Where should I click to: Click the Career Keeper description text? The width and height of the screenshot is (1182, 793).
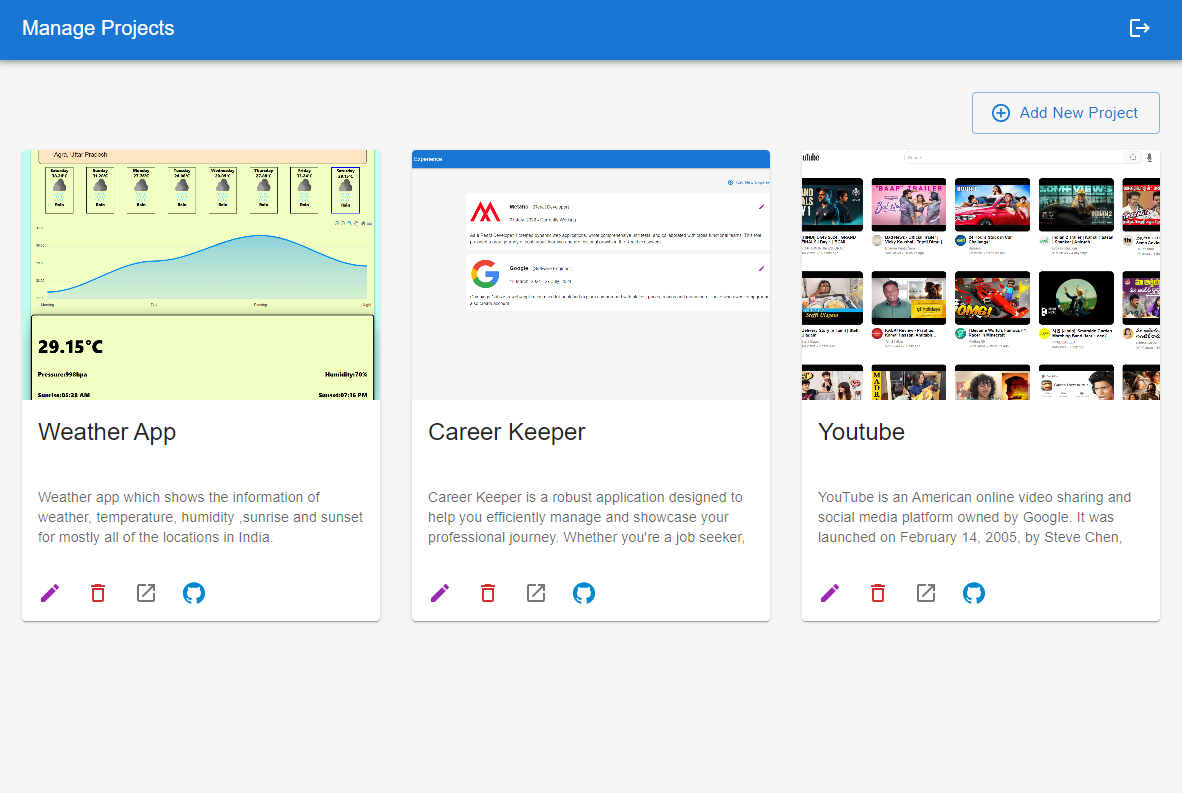pos(586,517)
